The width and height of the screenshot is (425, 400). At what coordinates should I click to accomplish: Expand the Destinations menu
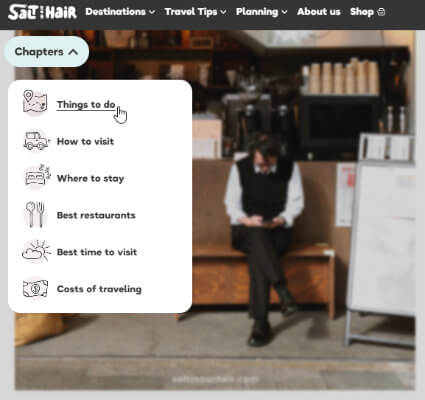coord(120,12)
